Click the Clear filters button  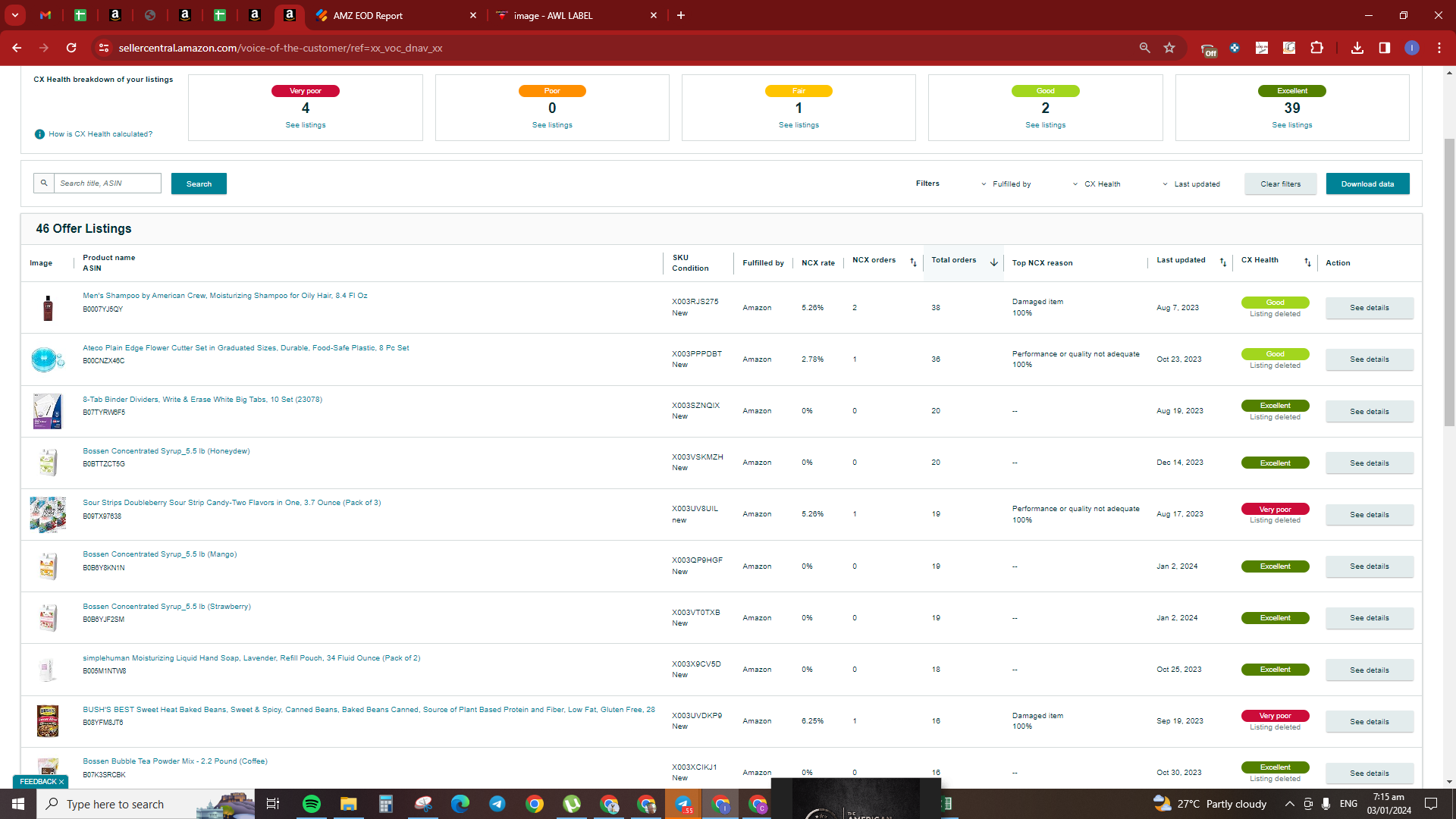point(1280,184)
